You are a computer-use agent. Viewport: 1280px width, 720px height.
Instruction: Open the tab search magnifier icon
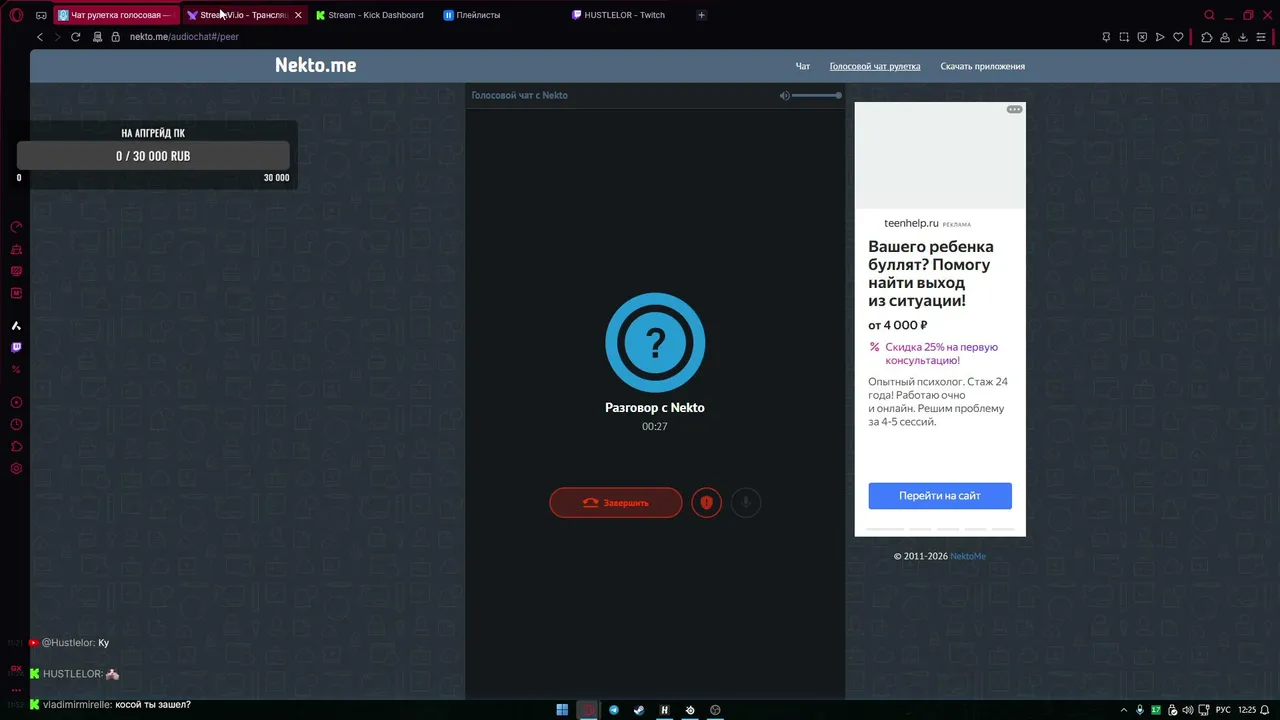(x=1210, y=15)
